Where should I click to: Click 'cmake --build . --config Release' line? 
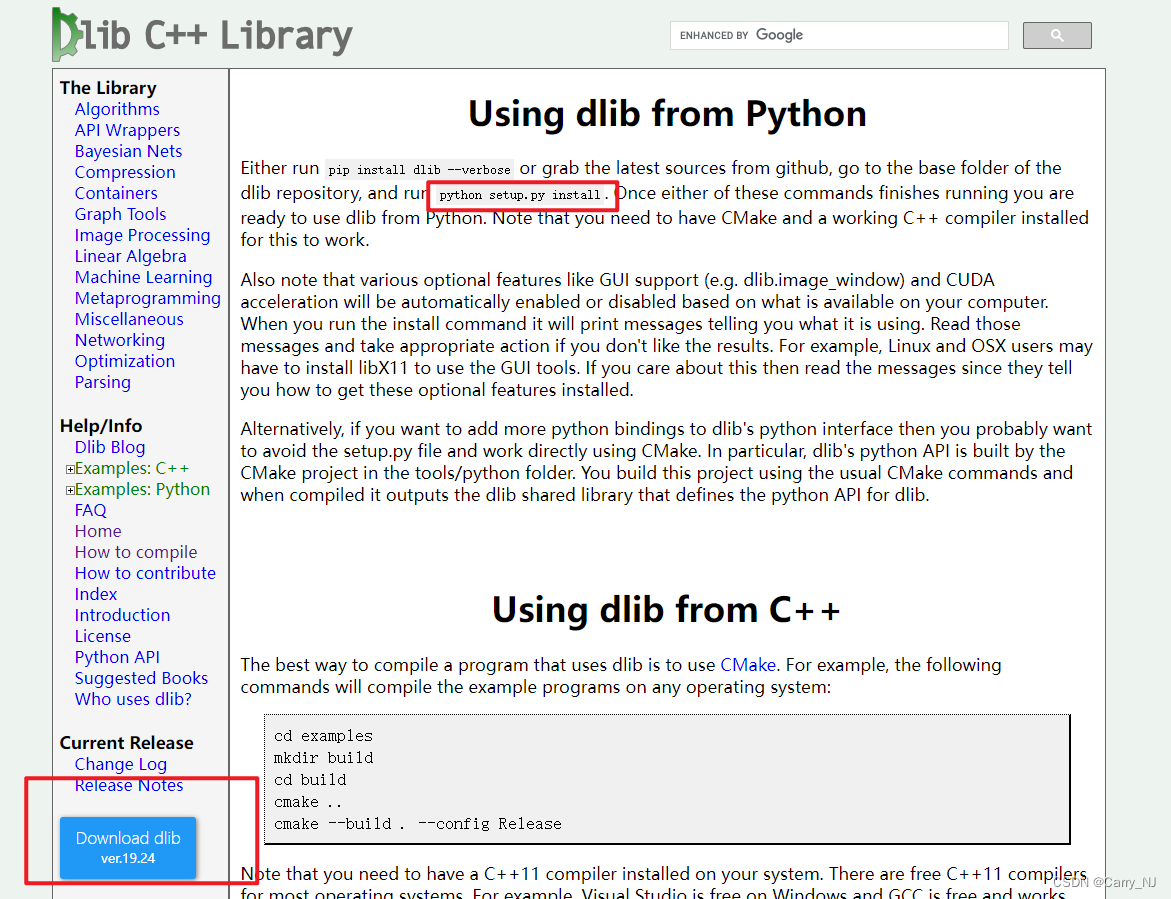[x=417, y=824]
